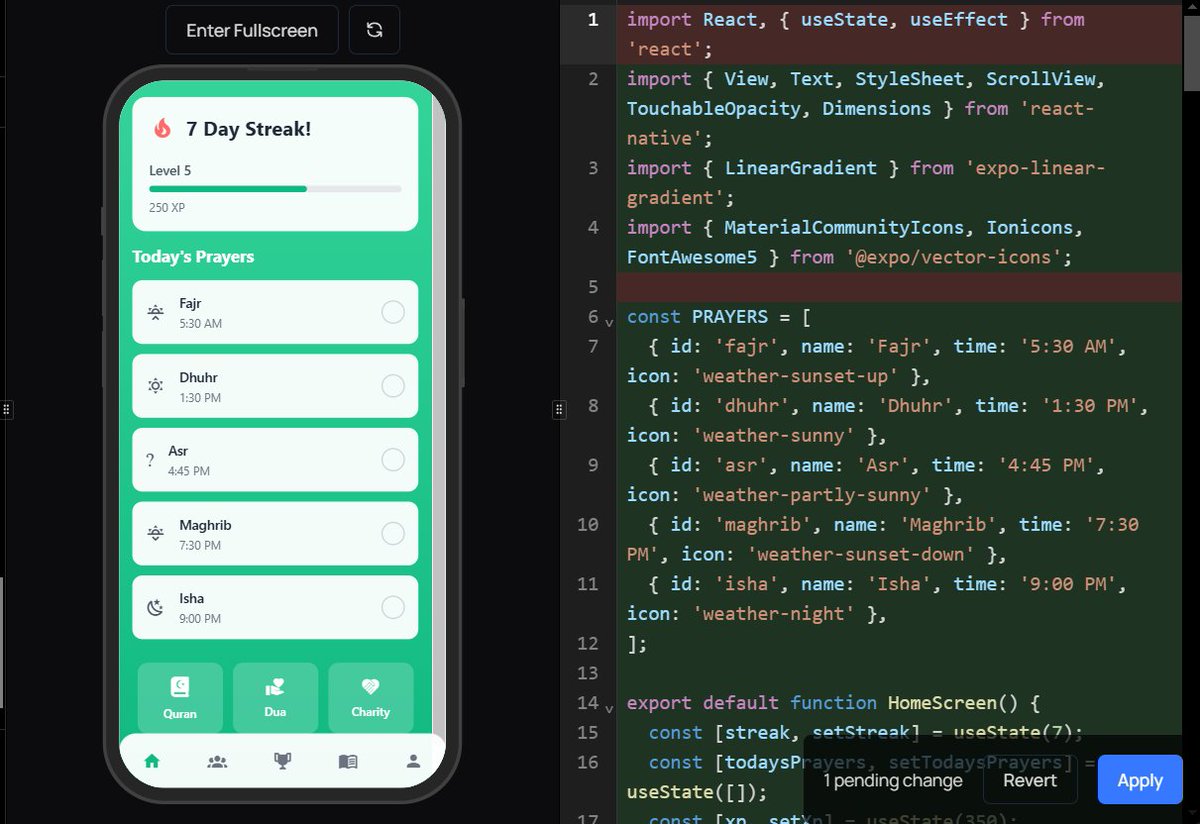Open the community people tab in navbar

[x=217, y=761]
